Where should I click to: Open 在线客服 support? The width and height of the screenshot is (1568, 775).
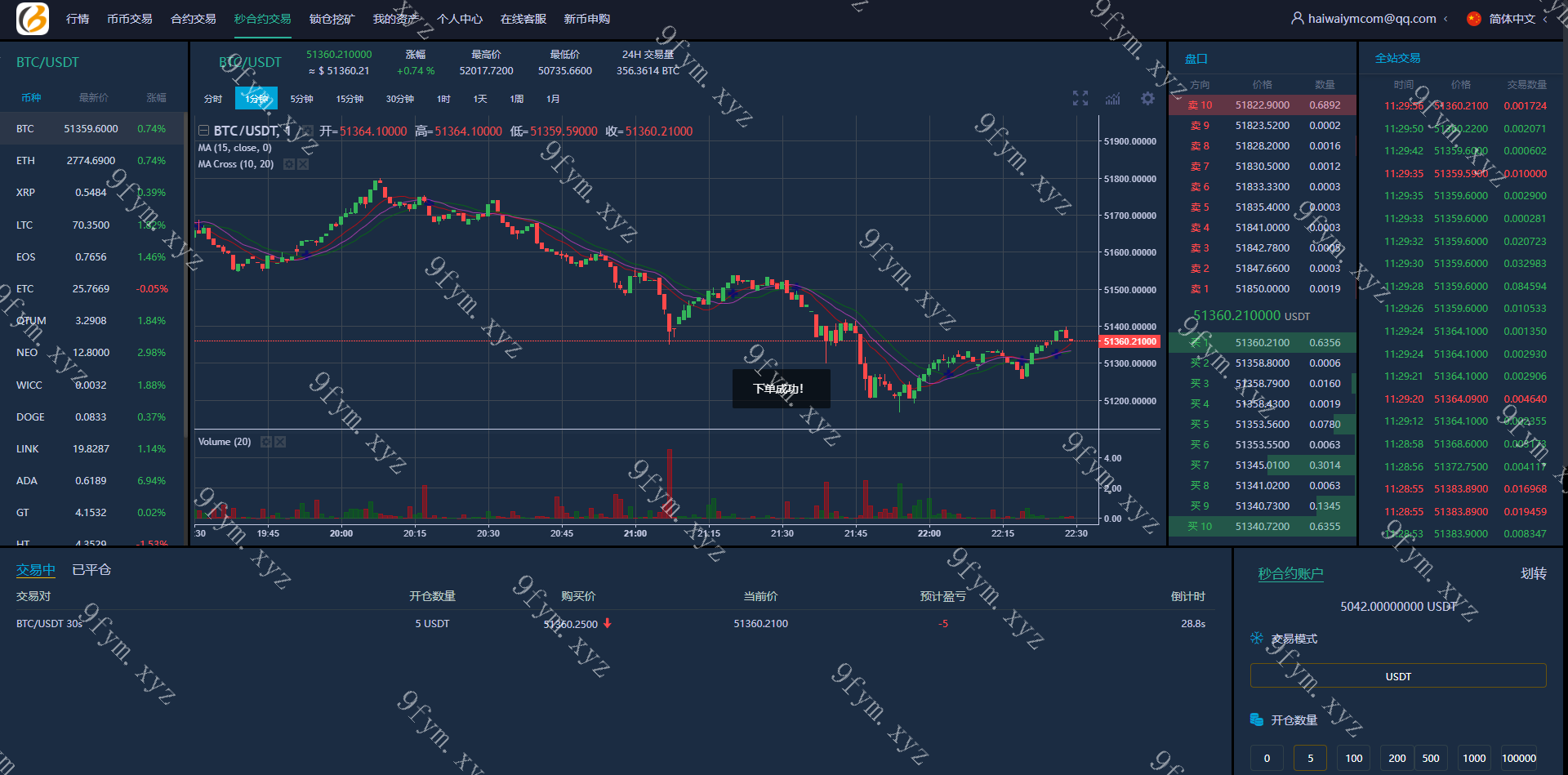(523, 19)
